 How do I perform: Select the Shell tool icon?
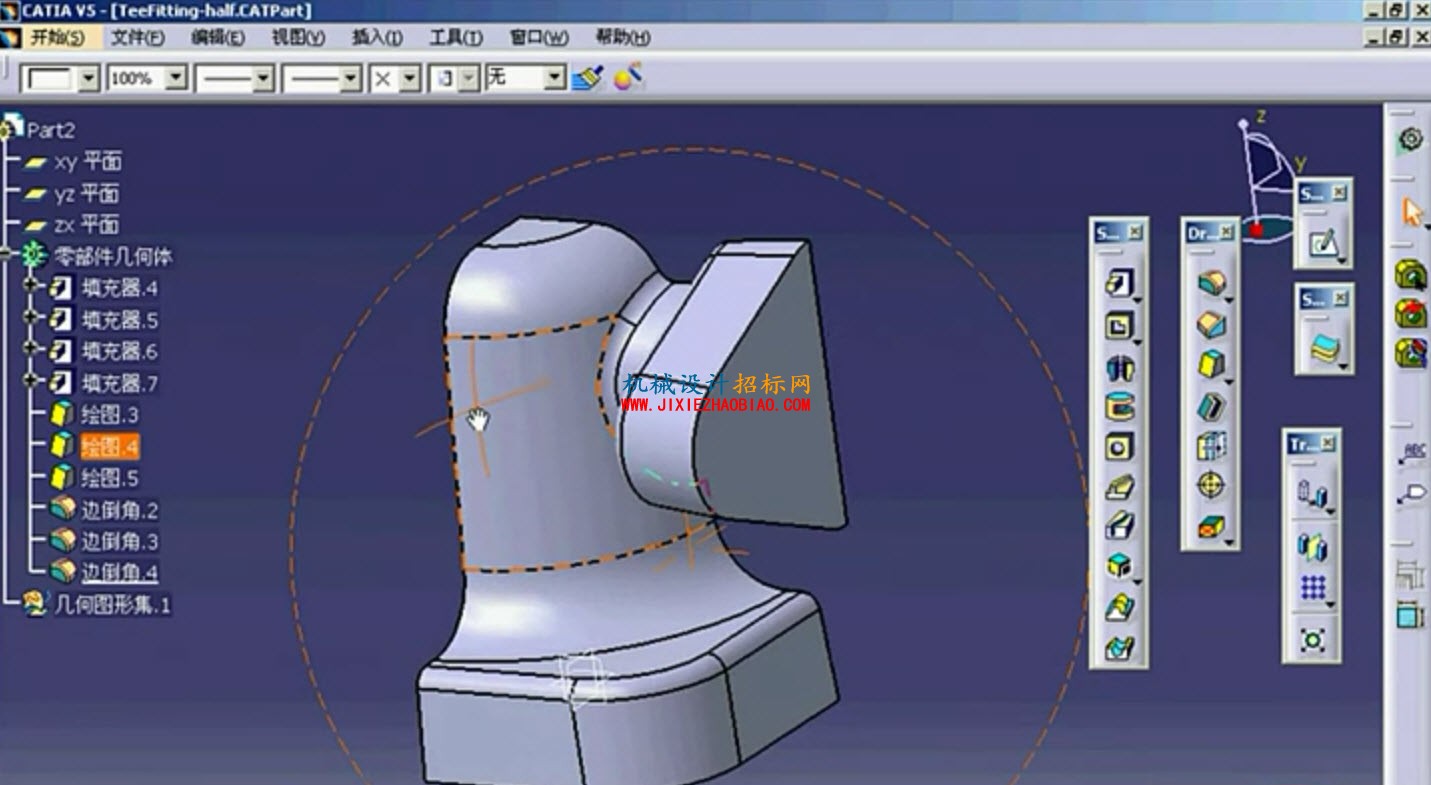[1211, 406]
